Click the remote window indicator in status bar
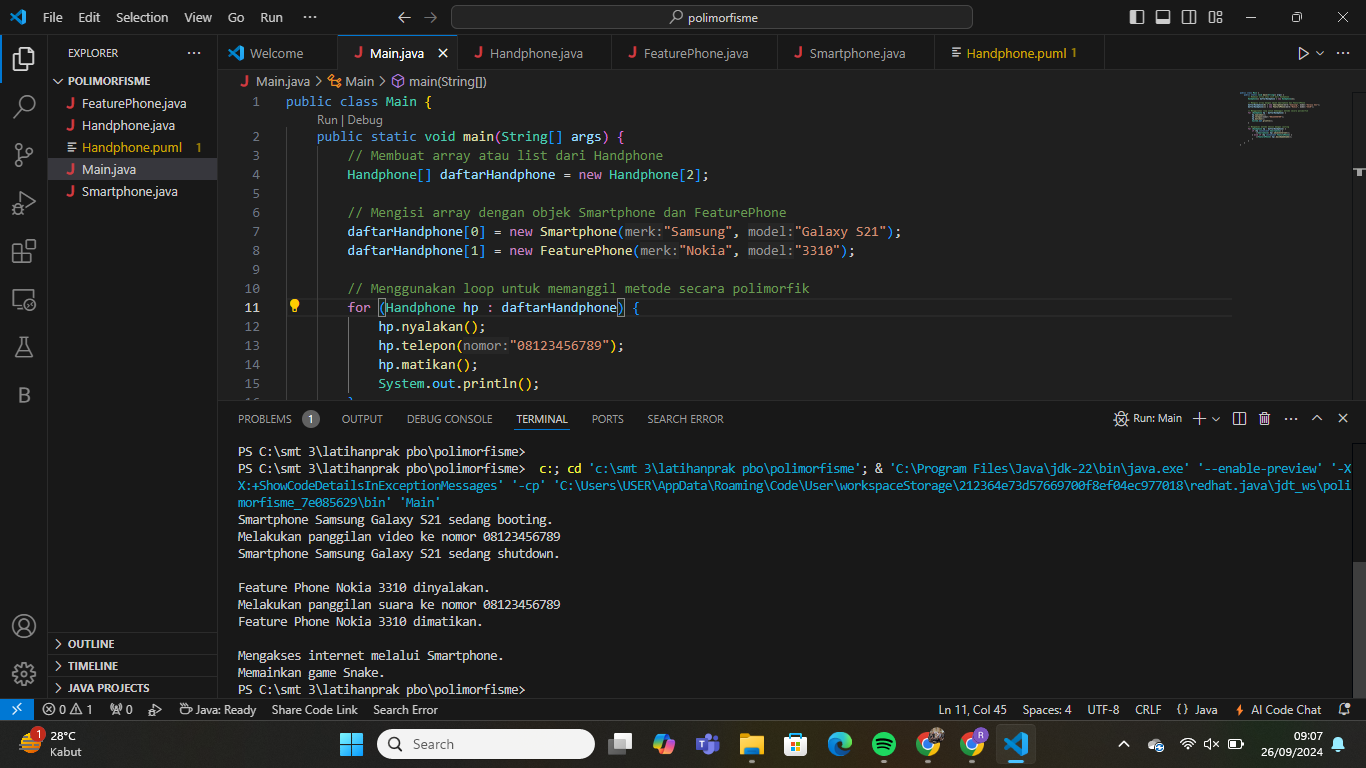Image resolution: width=1366 pixels, height=768 pixels. click(x=17, y=710)
